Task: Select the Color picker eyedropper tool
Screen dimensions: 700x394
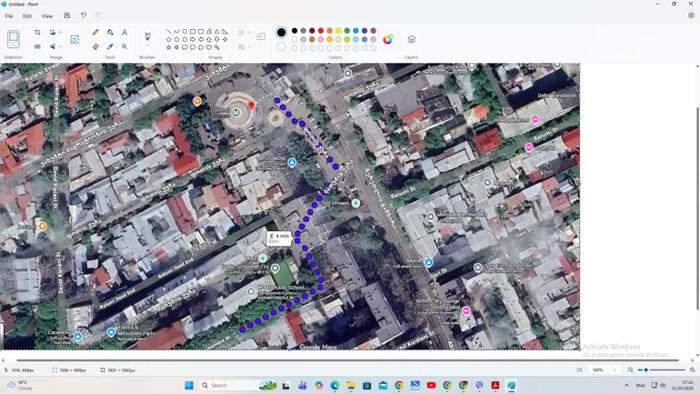Action: click(110, 46)
